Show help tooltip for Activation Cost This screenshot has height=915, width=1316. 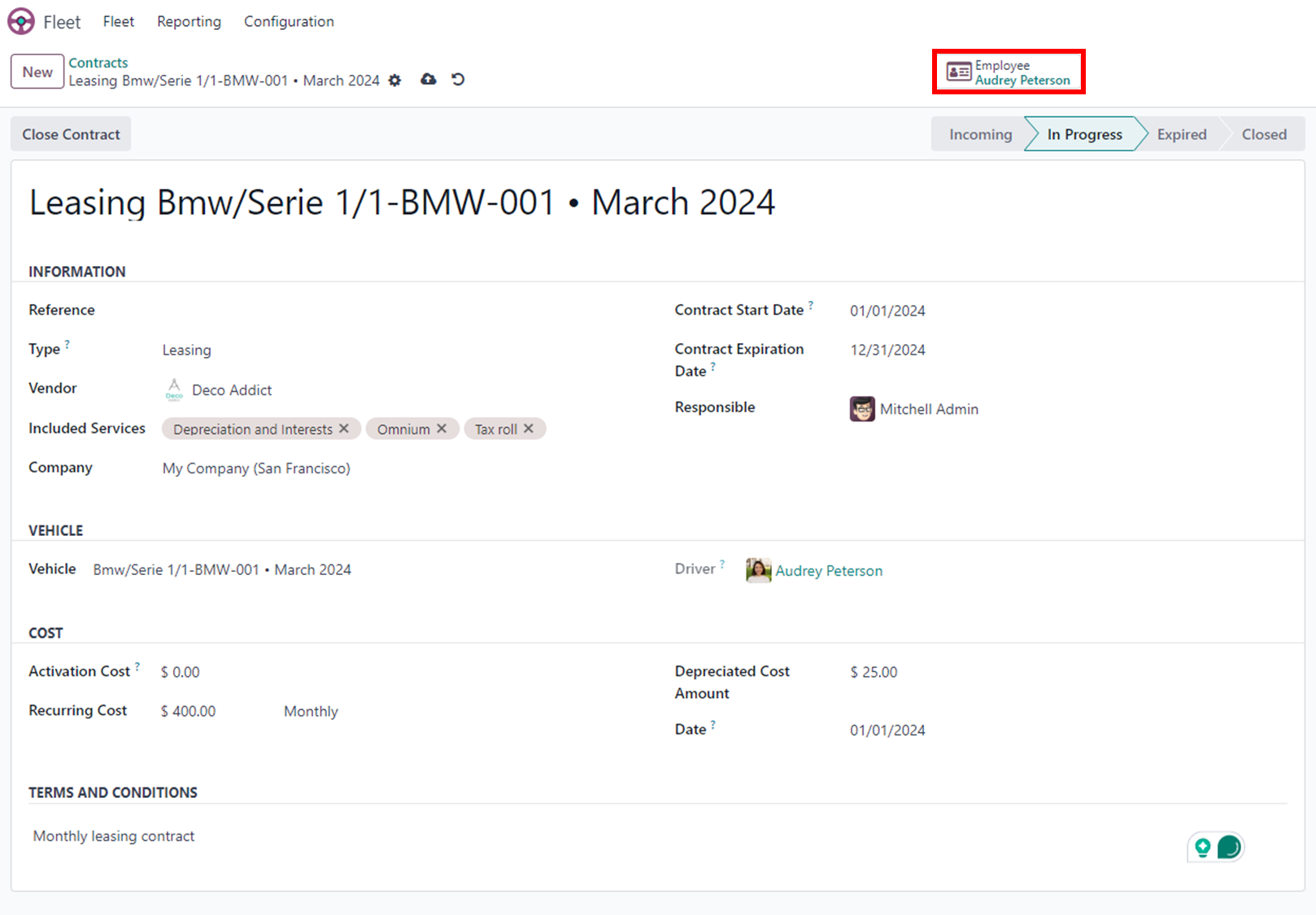[x=137, y=666]
